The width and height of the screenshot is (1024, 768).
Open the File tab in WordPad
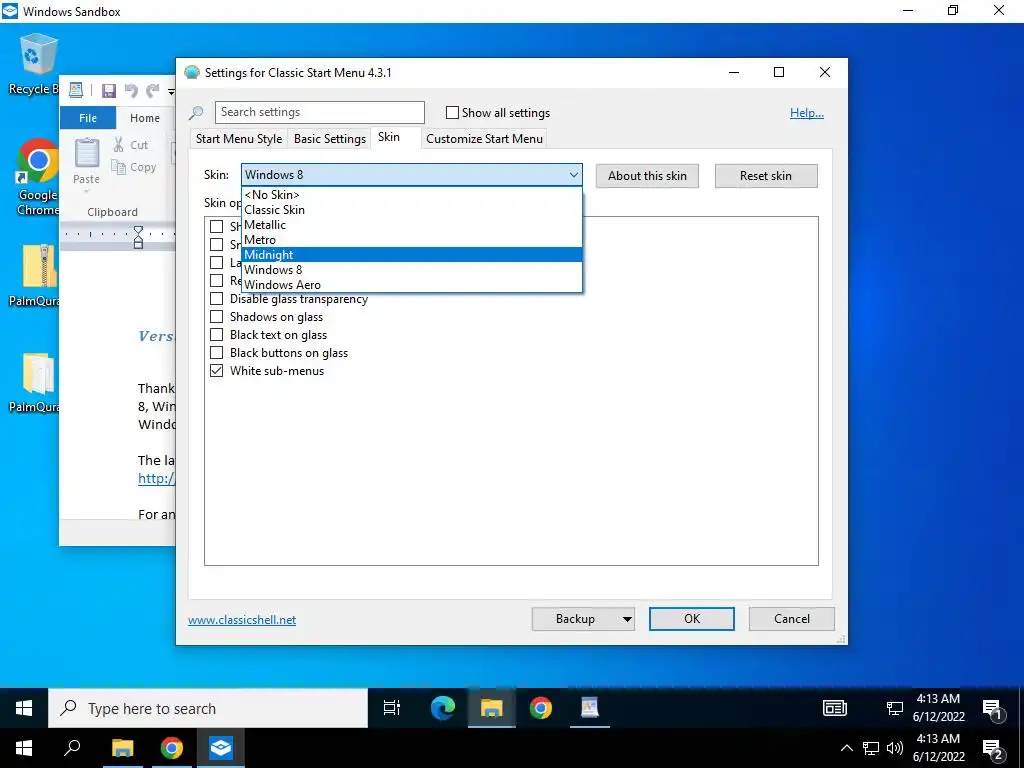(x=88, y=118)
